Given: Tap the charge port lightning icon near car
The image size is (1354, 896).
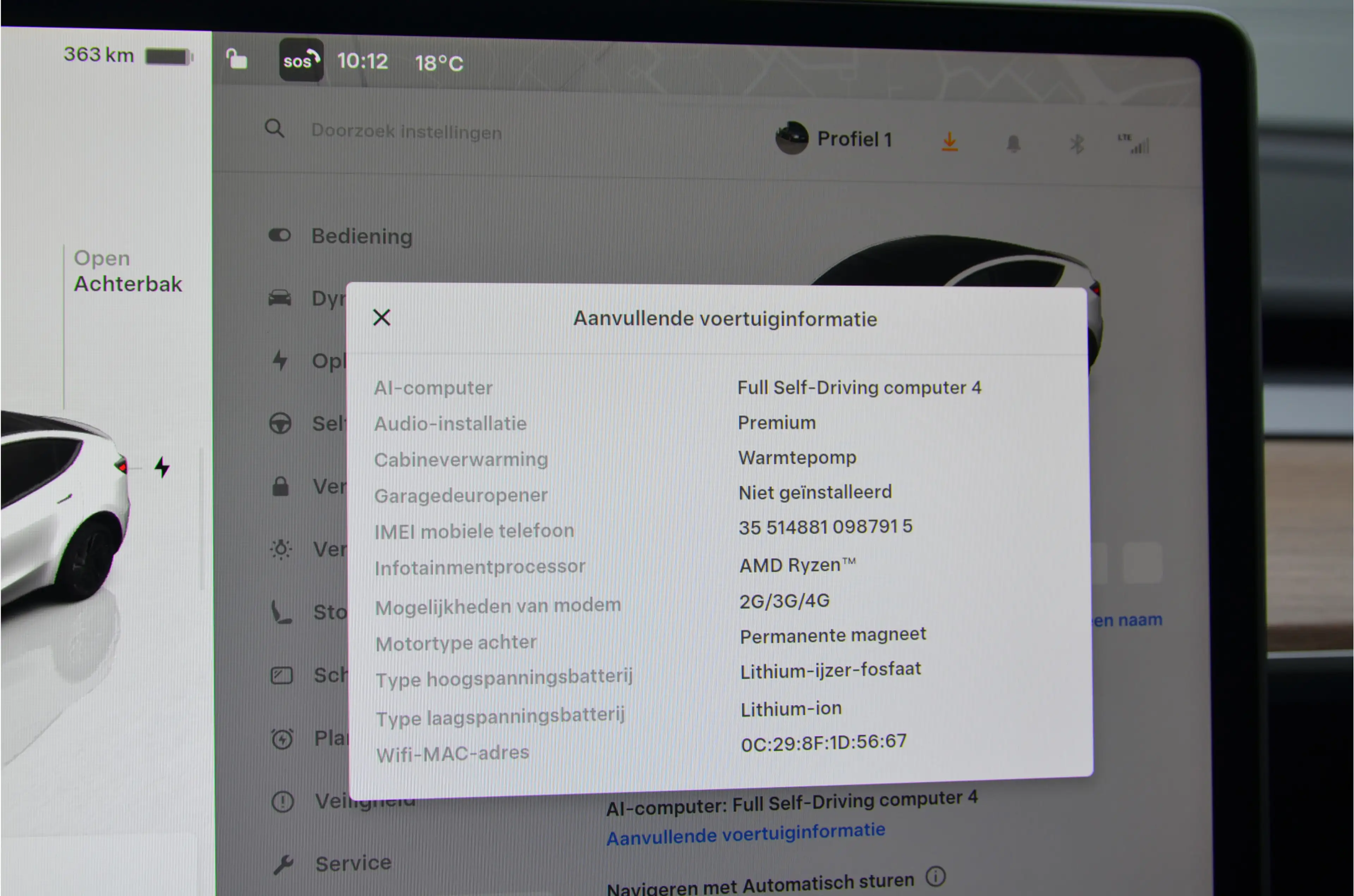Looking at the screenshot, I should coord(162,467).
